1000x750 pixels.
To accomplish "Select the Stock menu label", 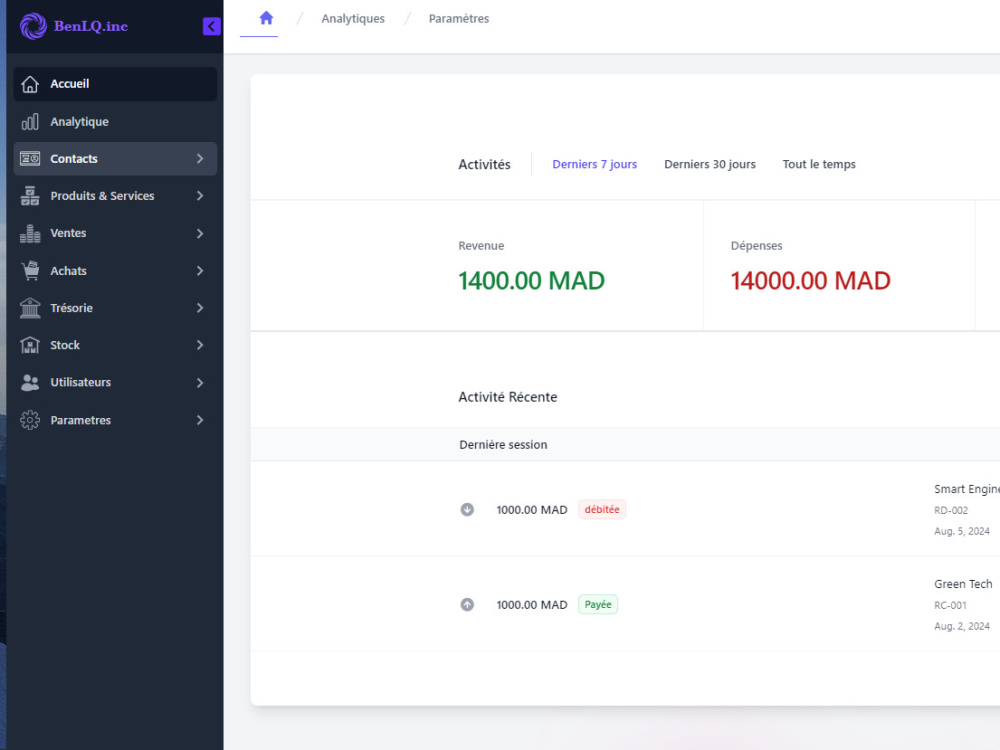I will [65, 345].
